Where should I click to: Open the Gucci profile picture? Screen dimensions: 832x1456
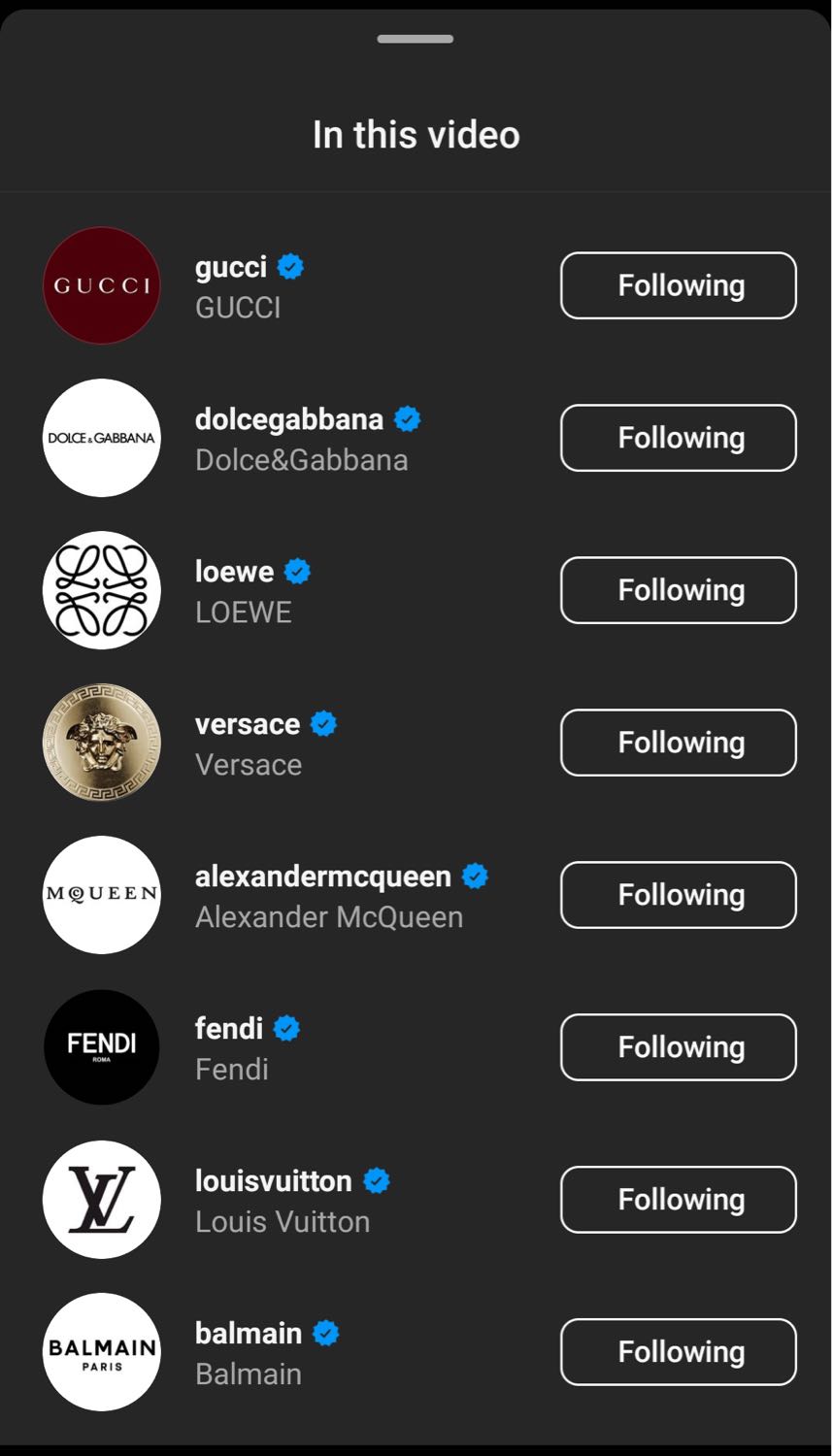coord(102,285)
